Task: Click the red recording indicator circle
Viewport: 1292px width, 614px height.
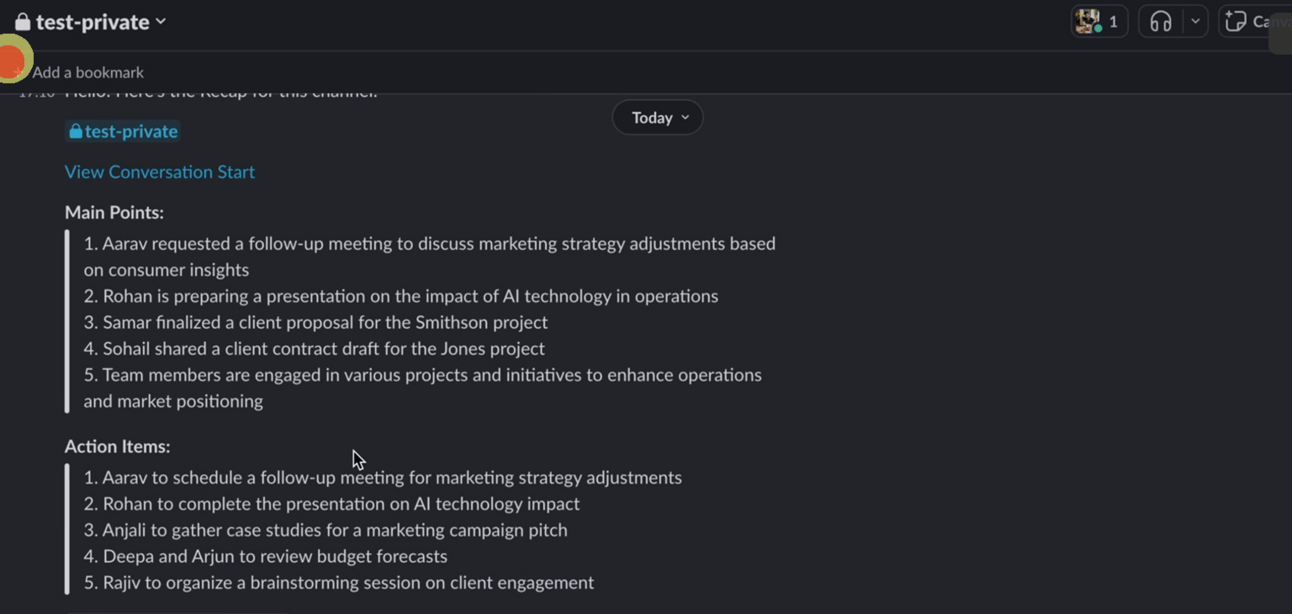Action: point(12,62)
